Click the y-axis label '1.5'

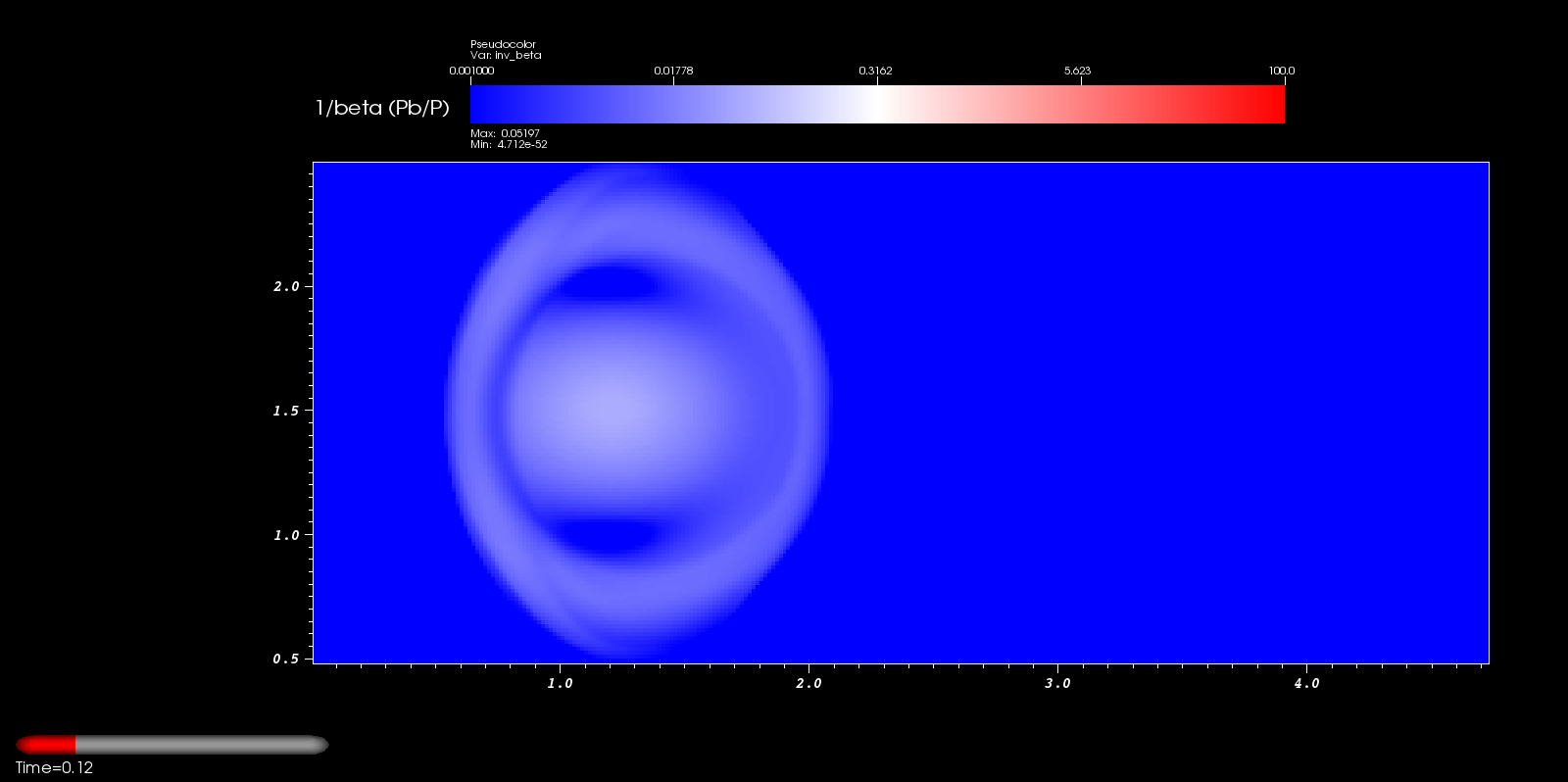(x=286, y=411)
